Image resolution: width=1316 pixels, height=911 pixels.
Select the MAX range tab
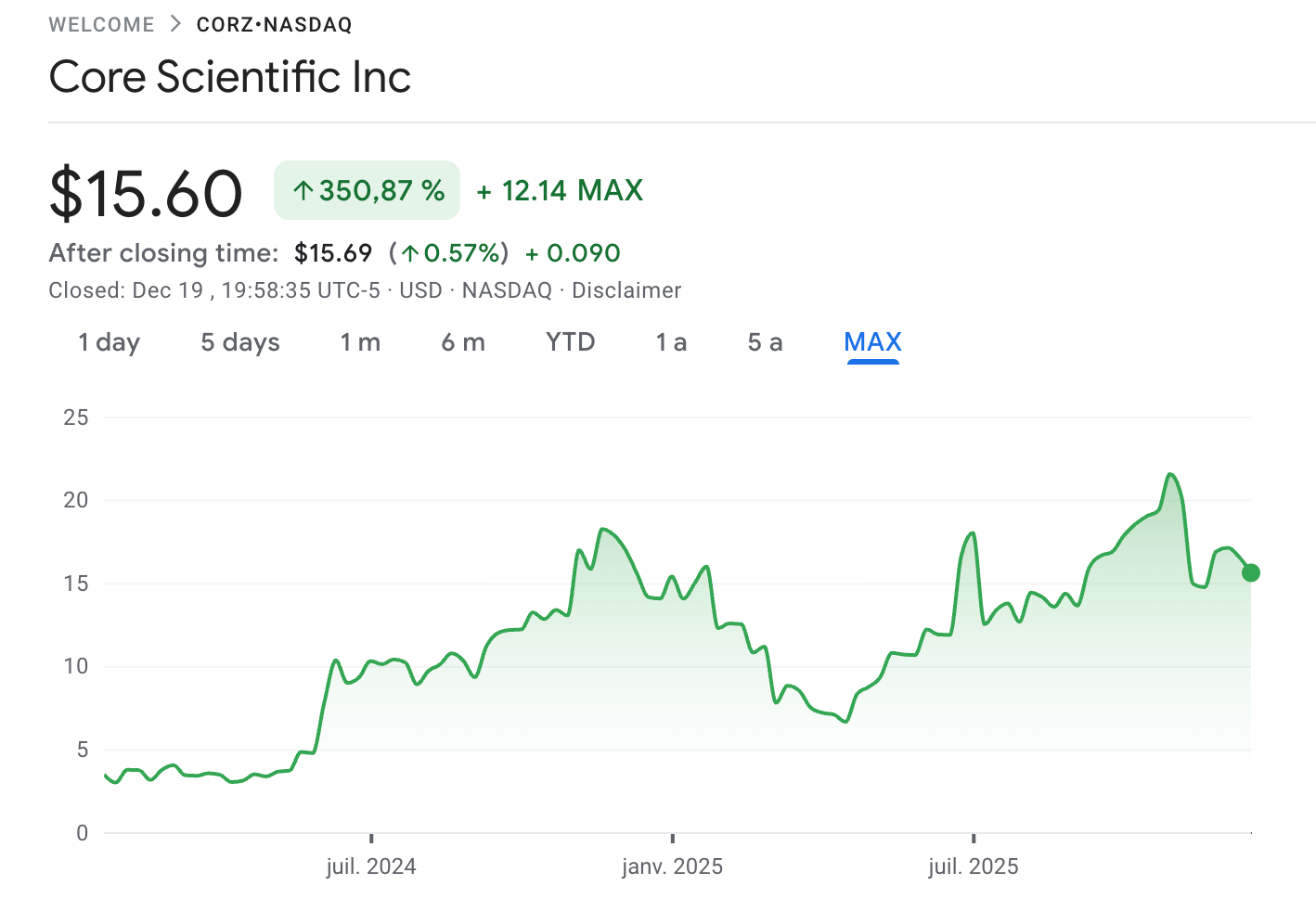872,342
